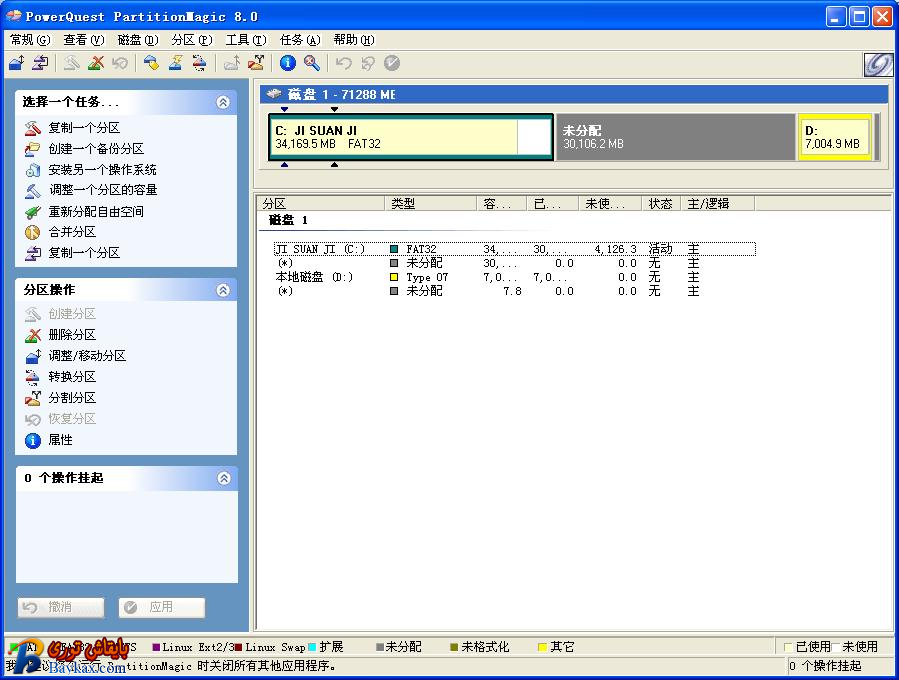Click the Undo last change toolbar icon
Image resolution: width=899 pixels, height=680 pixels.
point(343,62)
